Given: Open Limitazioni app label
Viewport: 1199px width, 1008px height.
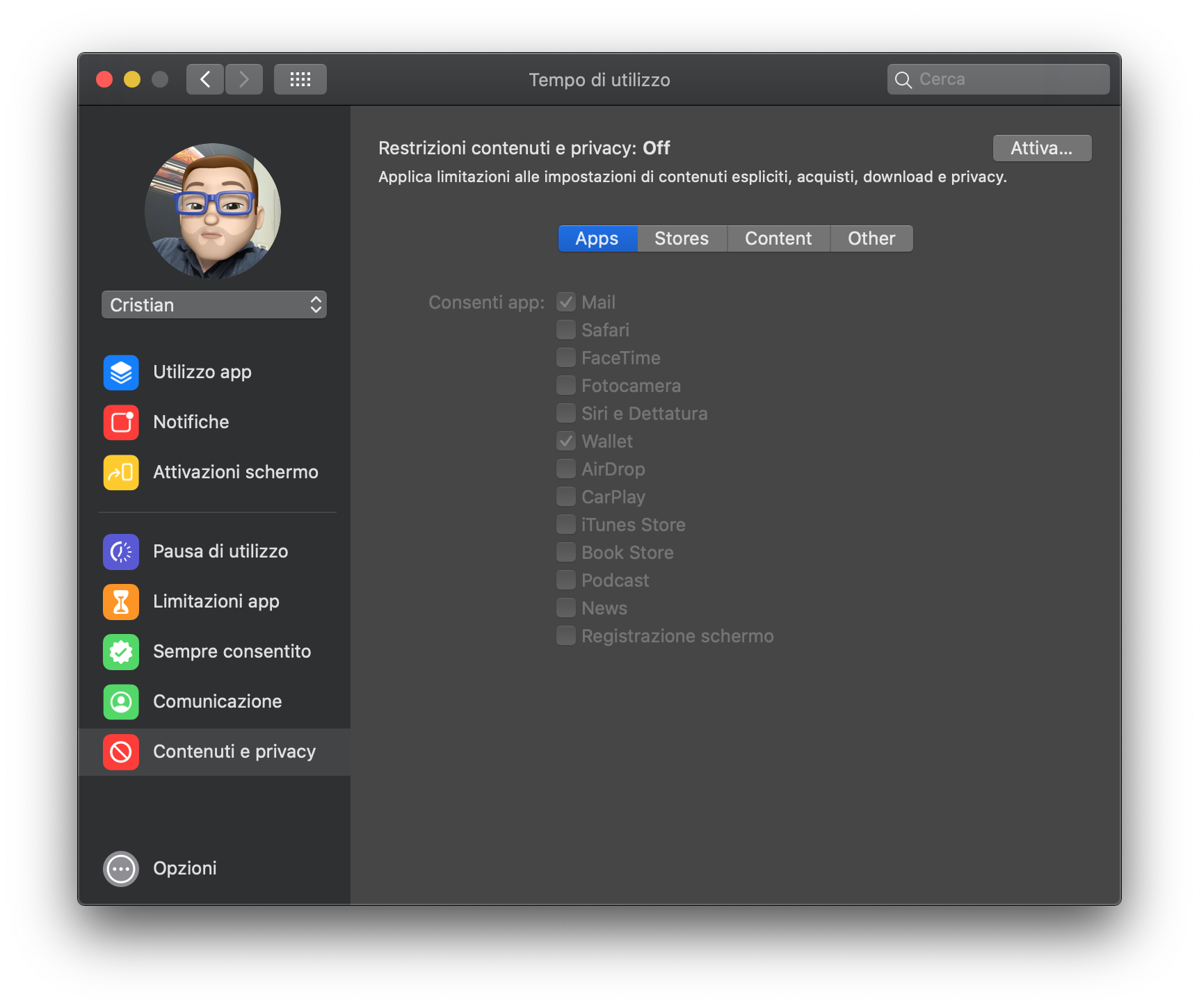Looking at the screenshot, I should [x=216, y=602].
